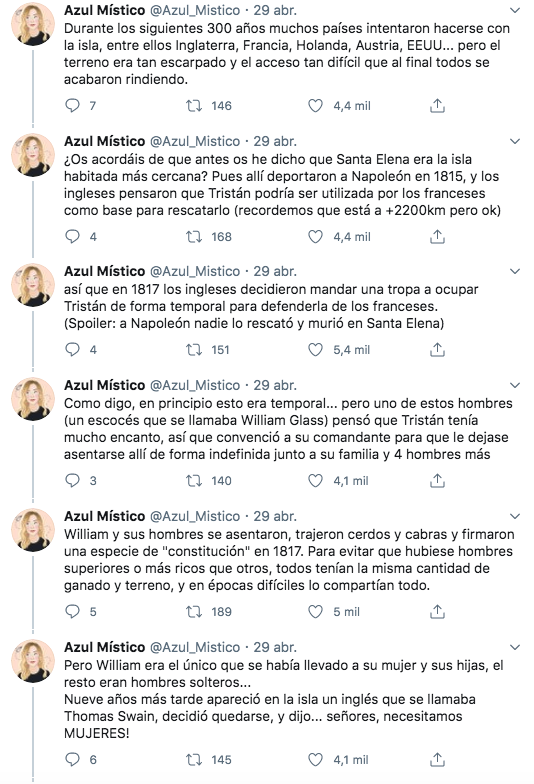Viewport: 534px width, 784px height.
Task: Share the tweet about 1817 ingleses tropa
Action: click(437, 350)
